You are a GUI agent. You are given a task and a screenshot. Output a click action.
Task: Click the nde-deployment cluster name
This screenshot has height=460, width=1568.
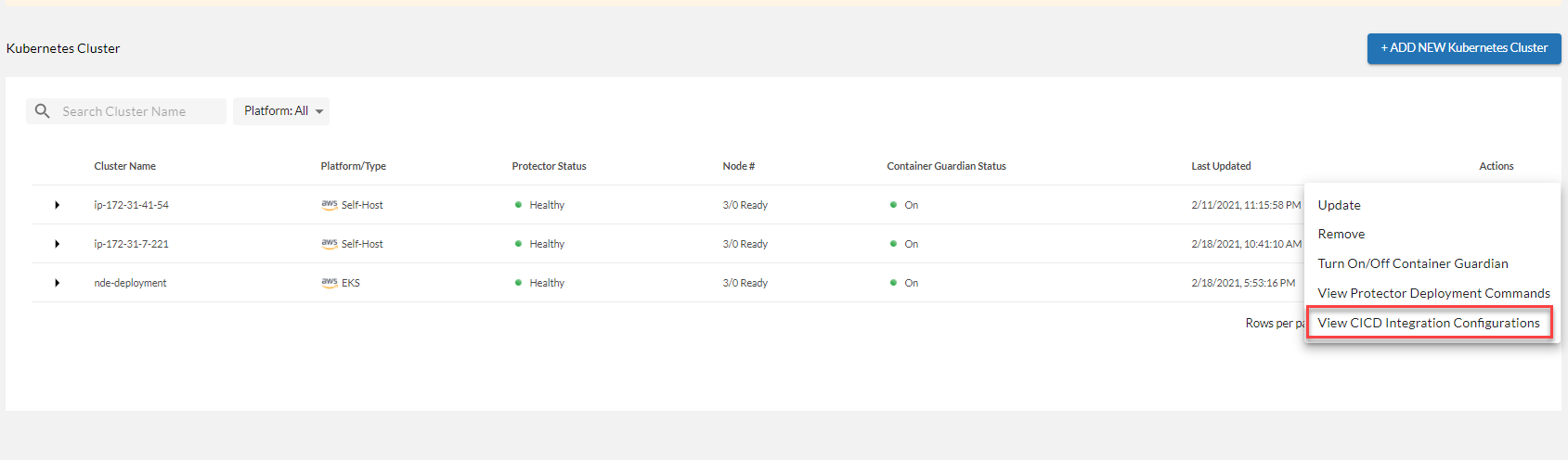[130, 283]
